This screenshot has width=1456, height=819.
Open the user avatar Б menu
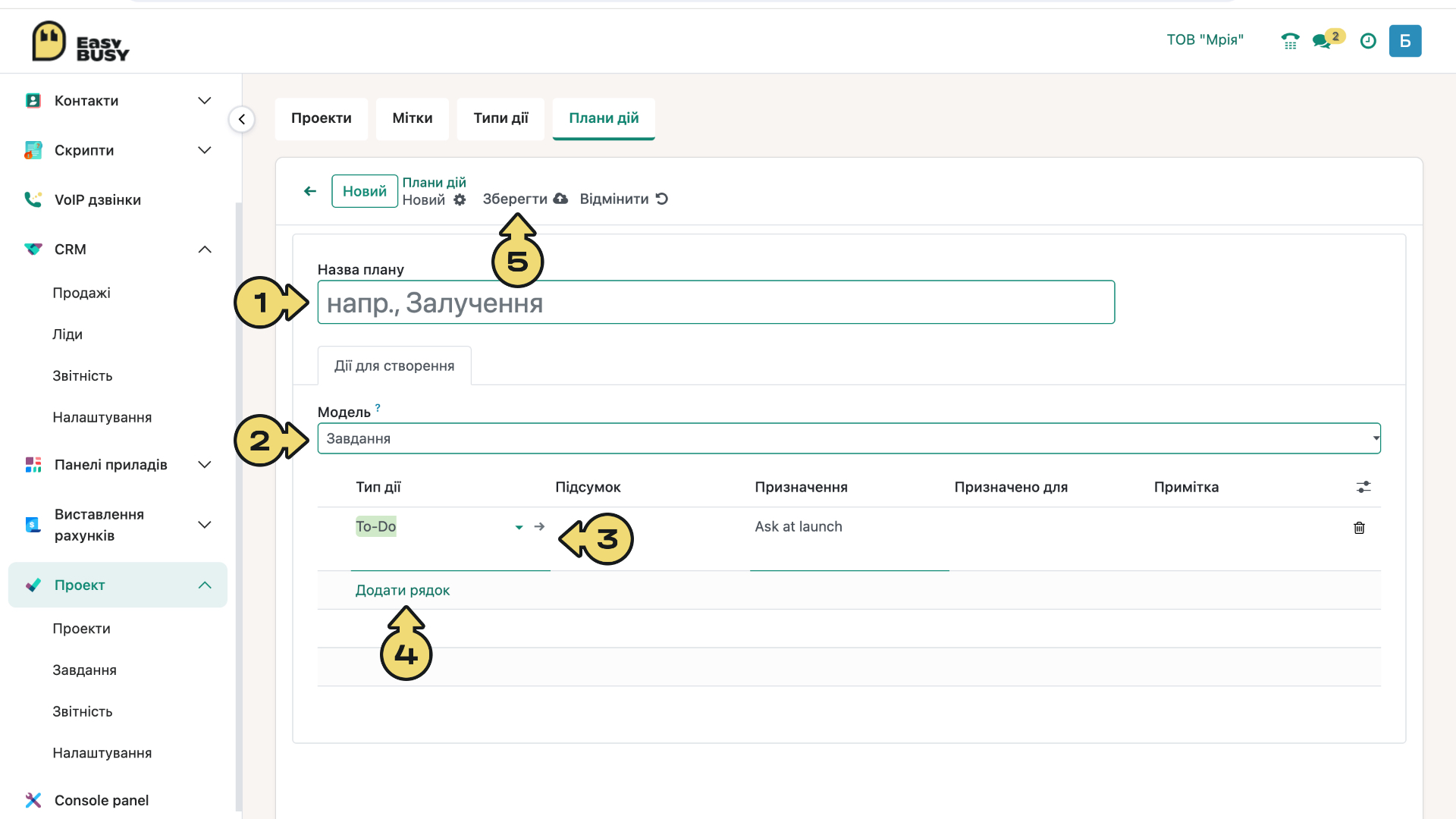[1405, 41]
